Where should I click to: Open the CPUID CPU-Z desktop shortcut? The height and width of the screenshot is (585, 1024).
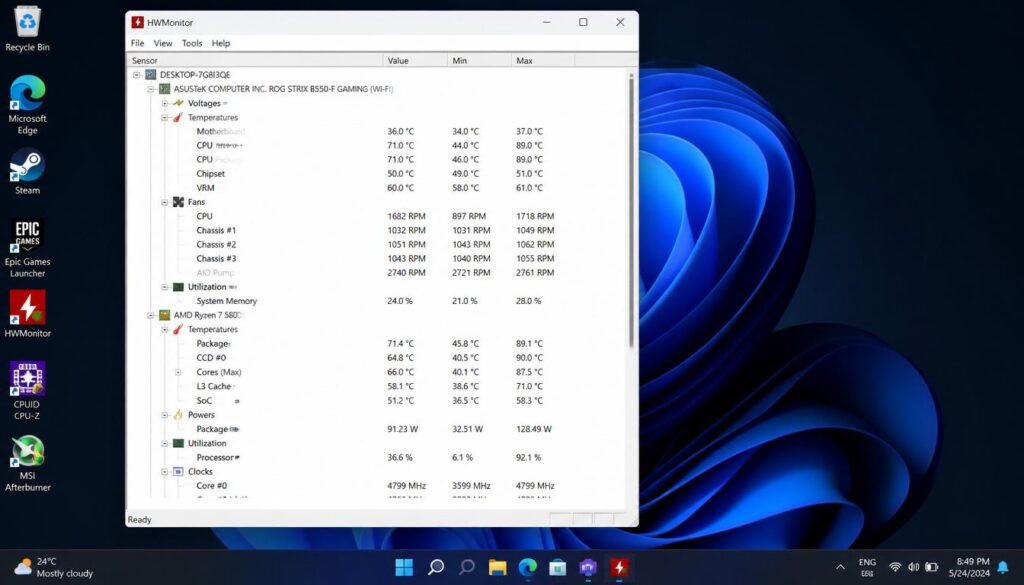(x=27, y=390)
